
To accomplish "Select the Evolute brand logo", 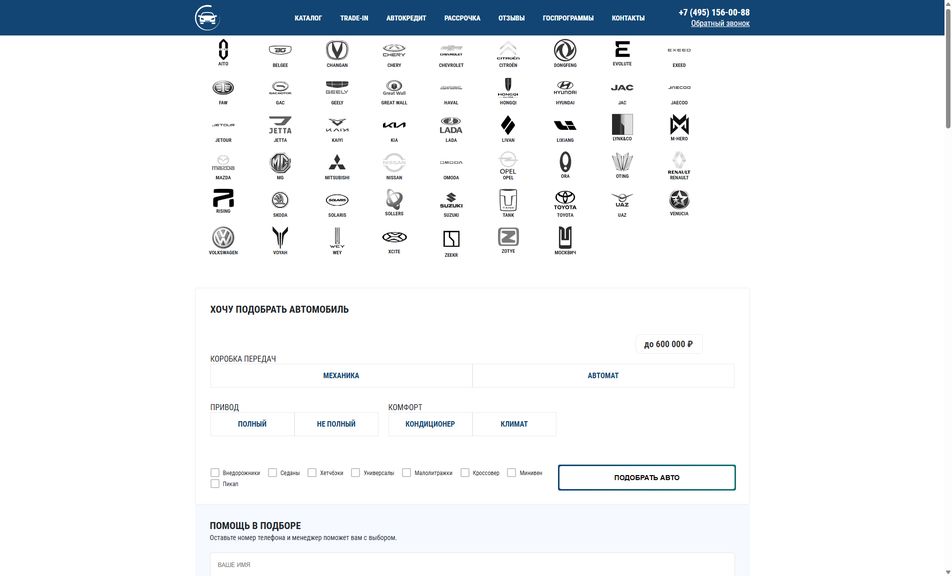I will [622, 49].
